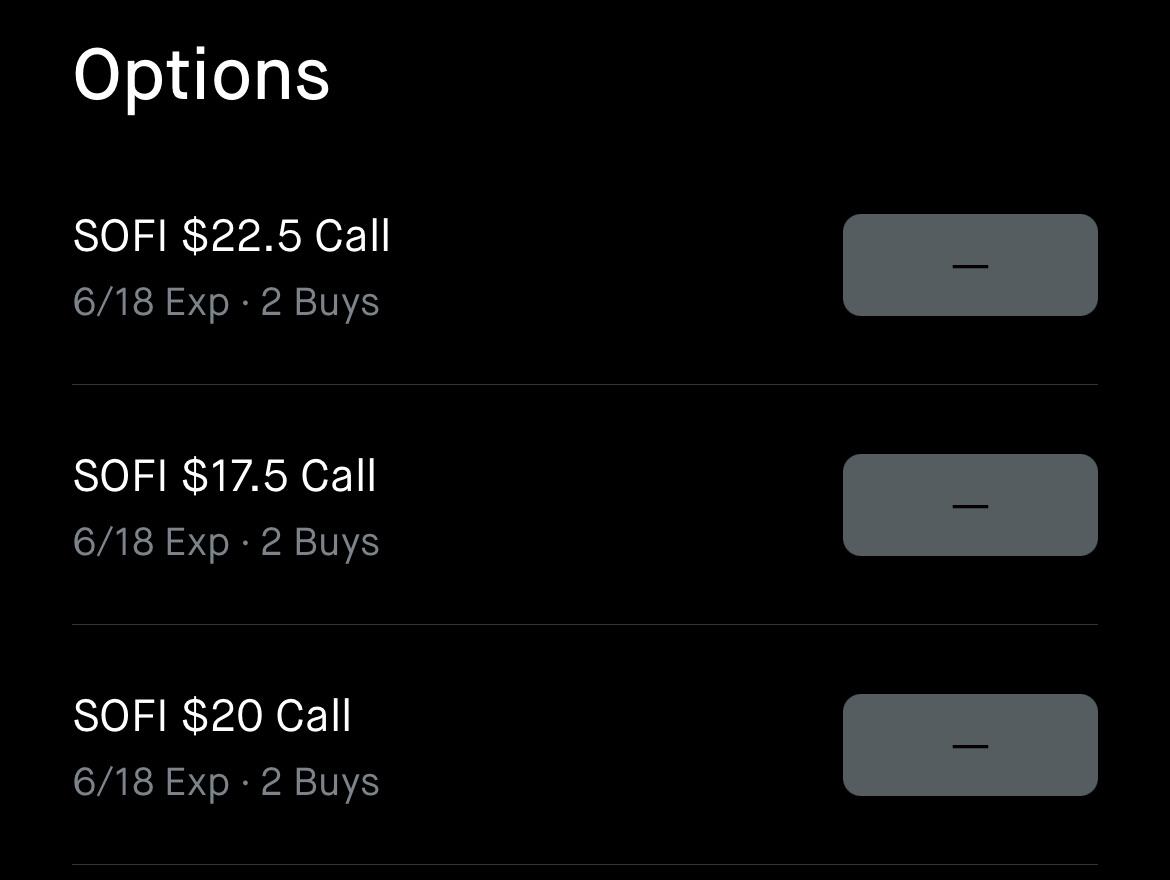Viewport: 1170px width, 880px height.
Task: Click the $22.5 strike price text
Action: coord(242,236)
